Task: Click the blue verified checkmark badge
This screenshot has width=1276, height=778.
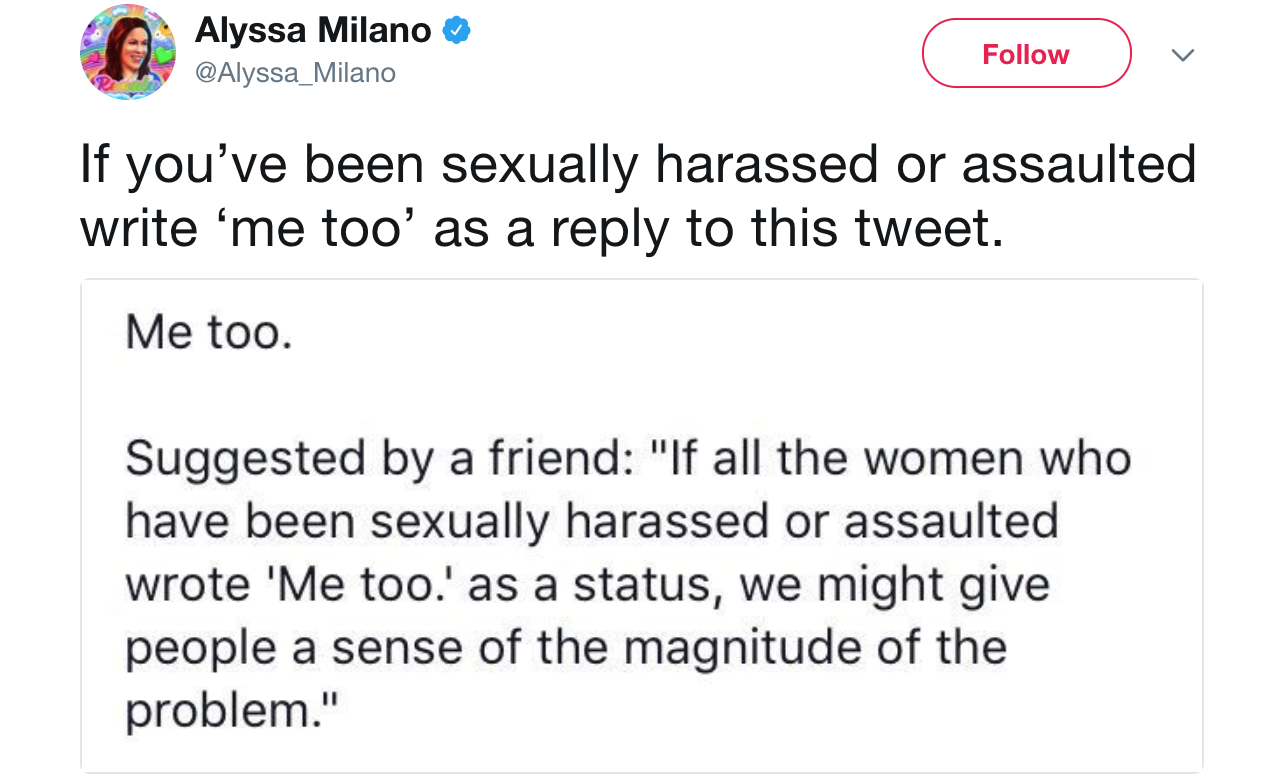Action: tap(456, 31)
